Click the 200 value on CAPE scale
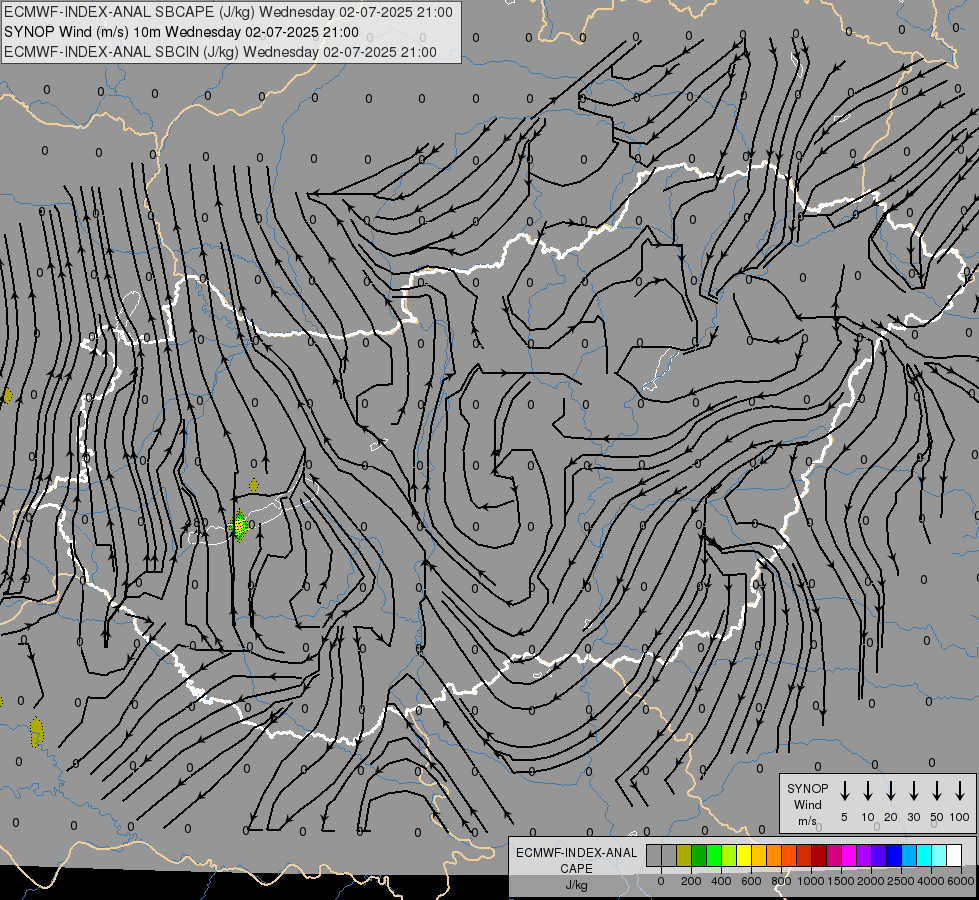 pyautogui.click(x=691, y=881)
